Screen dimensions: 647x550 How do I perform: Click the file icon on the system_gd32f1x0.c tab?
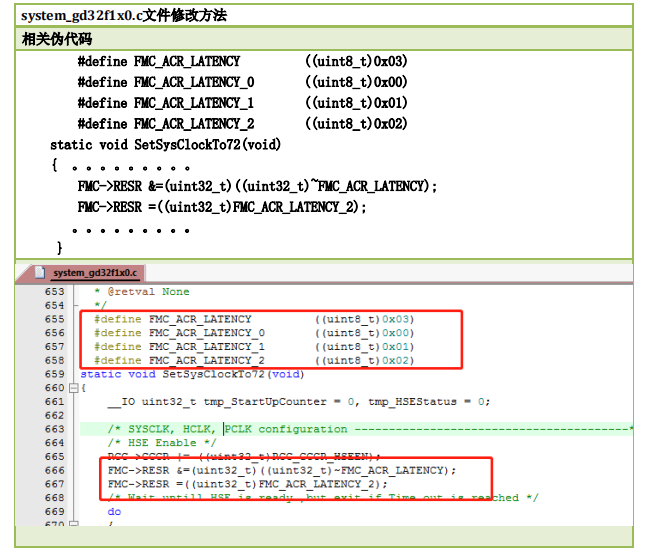pos(40,272)
